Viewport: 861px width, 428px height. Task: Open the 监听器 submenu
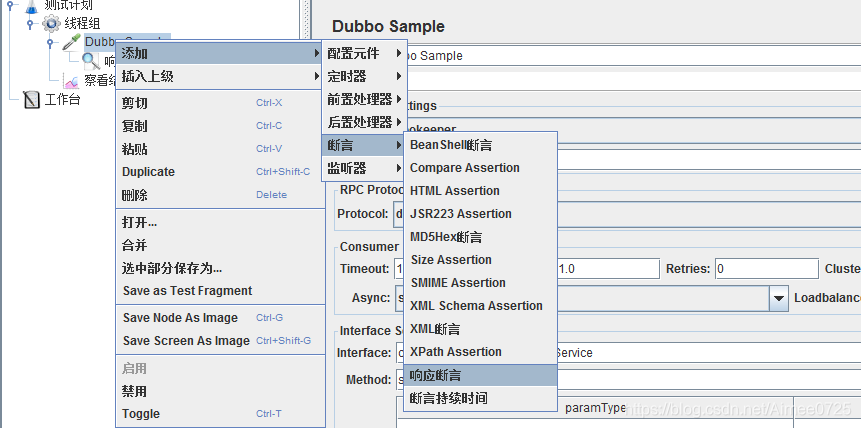tap(364, 168)
